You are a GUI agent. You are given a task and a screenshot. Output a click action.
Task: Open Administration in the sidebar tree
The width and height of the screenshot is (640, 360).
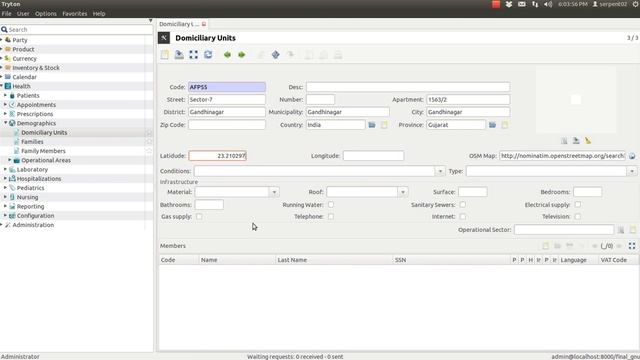click(x=33, y=225)
